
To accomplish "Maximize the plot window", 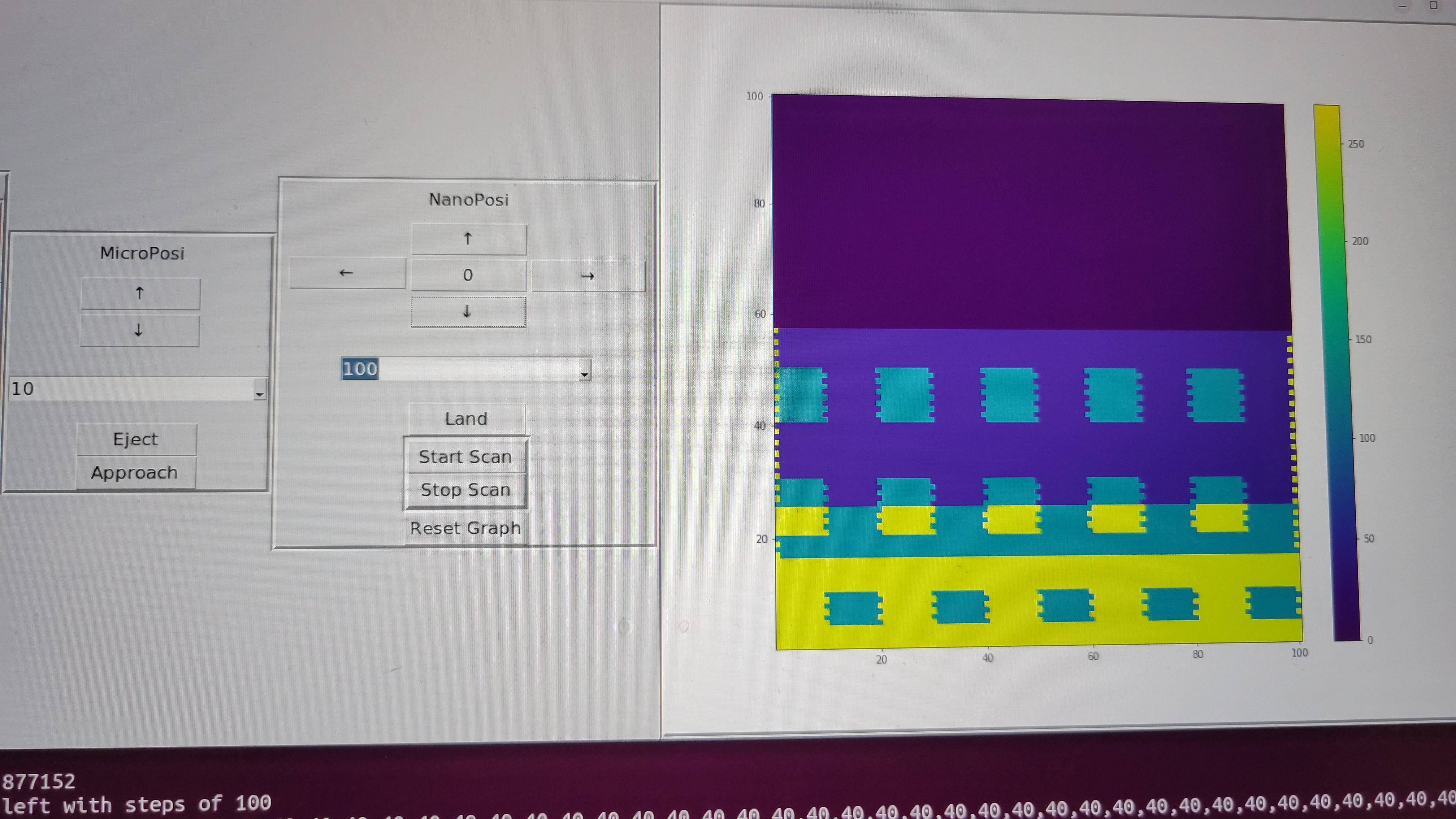I will coord(1433,6).
